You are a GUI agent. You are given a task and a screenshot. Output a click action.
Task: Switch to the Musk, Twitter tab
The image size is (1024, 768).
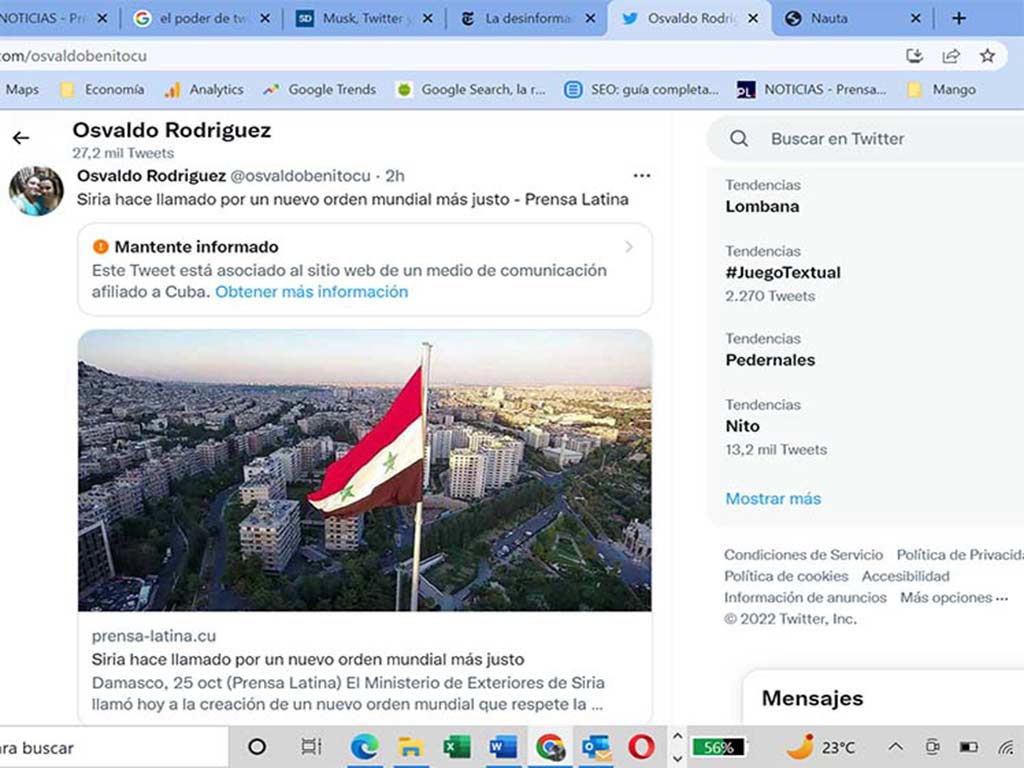coord(366,18)
